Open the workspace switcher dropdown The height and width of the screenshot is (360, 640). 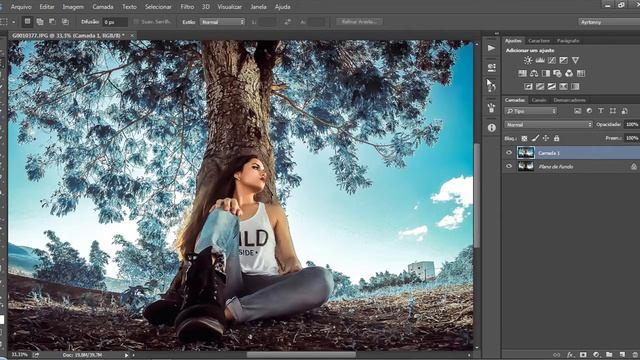click(609, 22)
